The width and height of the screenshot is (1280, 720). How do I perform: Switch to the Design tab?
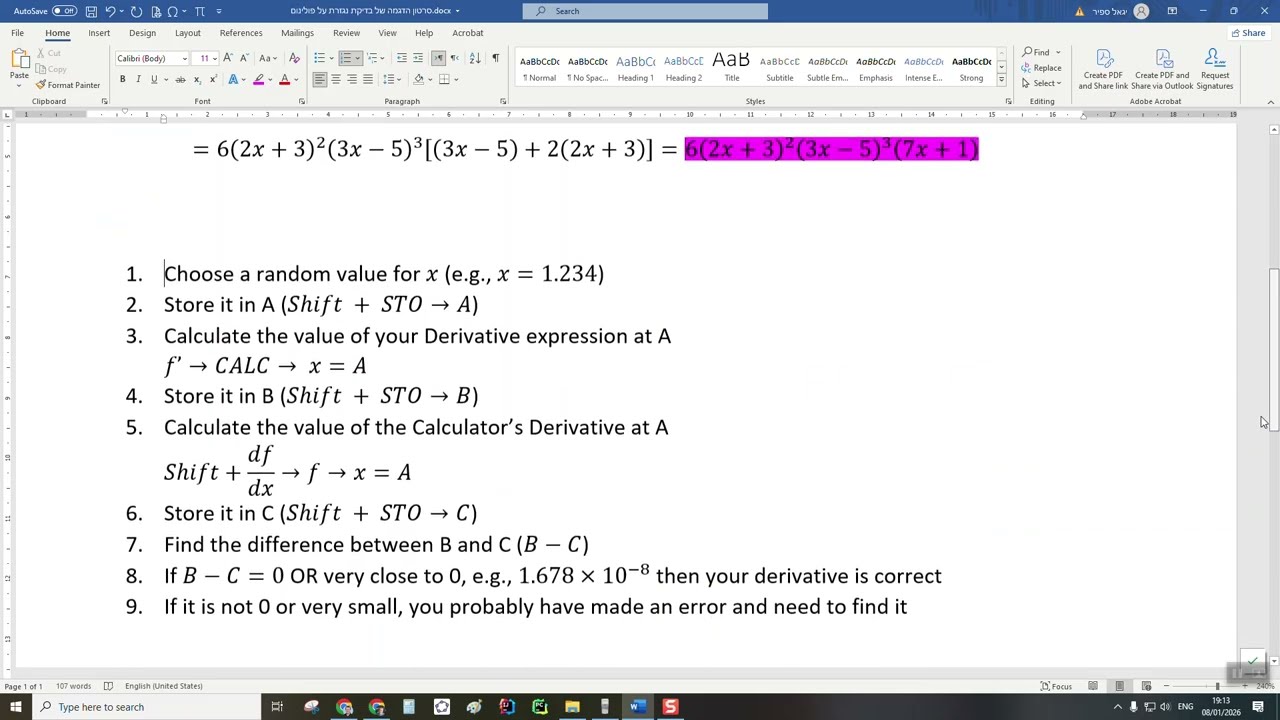coord(142,33)
